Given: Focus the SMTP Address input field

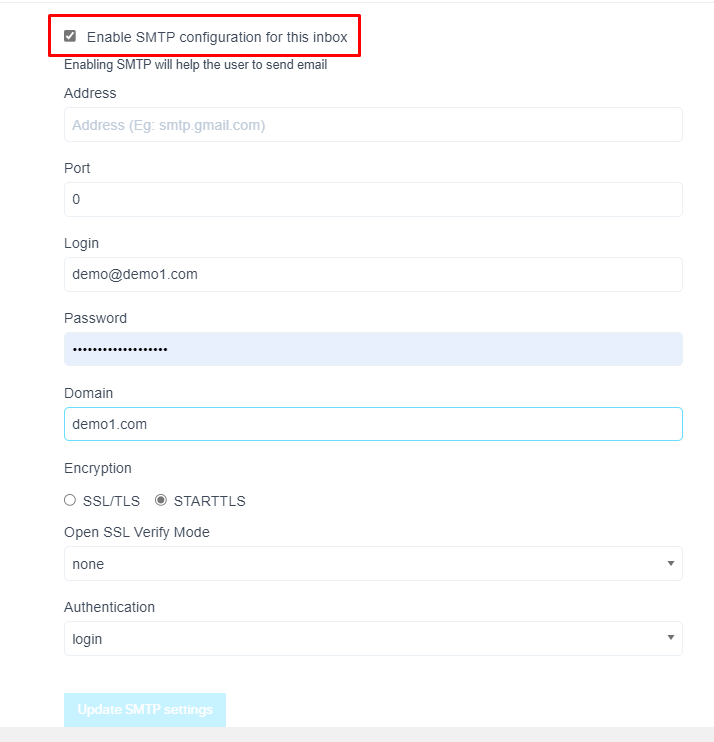Looking at the screenshot, I should pos(373,125).
